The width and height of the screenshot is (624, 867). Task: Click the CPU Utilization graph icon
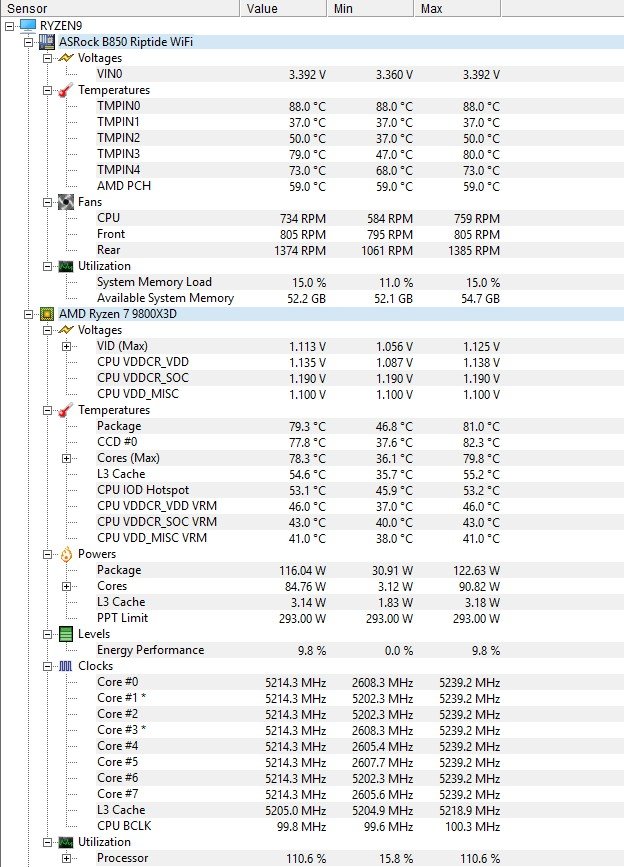pos(66,842)
